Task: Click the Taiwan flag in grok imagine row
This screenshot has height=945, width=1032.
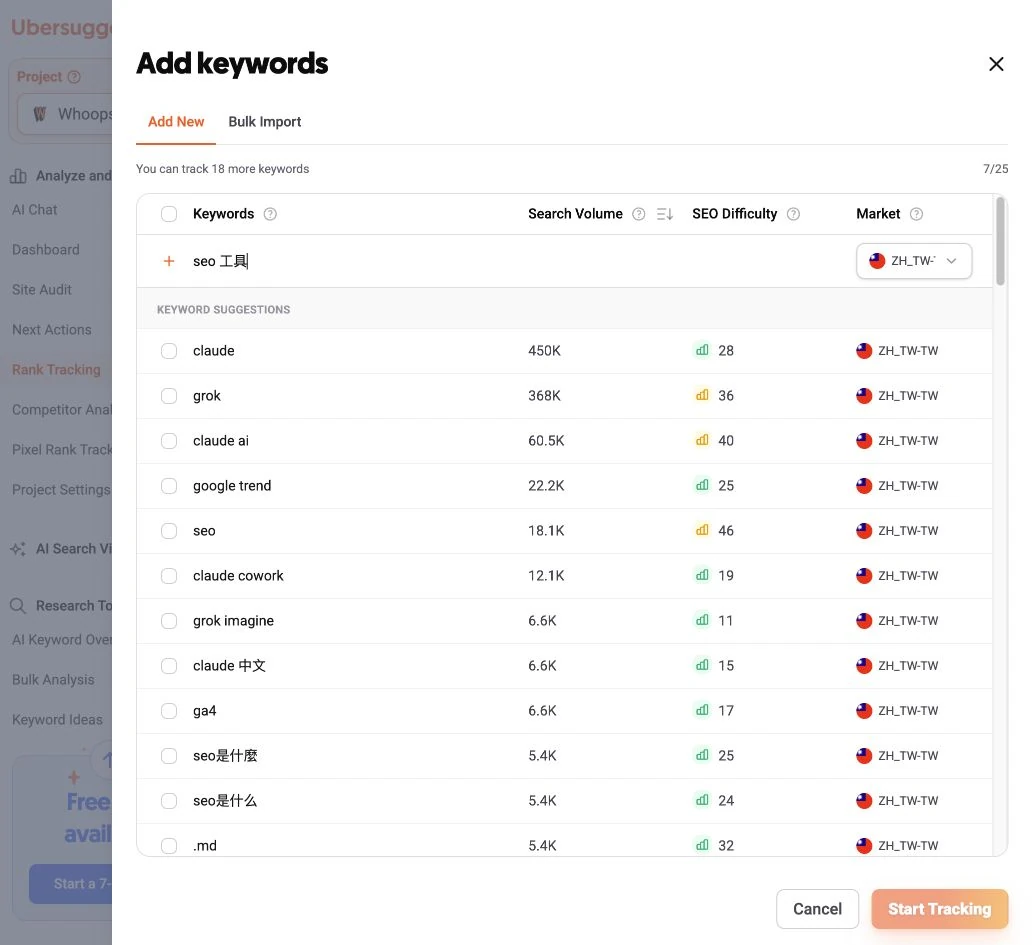Action: click(864, 621)
